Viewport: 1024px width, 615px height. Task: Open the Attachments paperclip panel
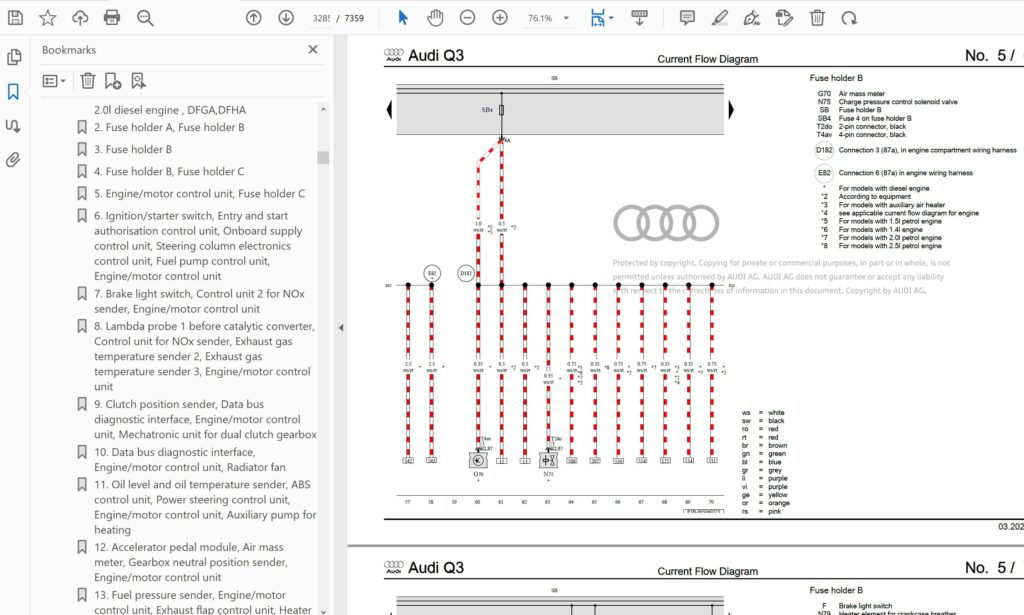click(14, 160)
